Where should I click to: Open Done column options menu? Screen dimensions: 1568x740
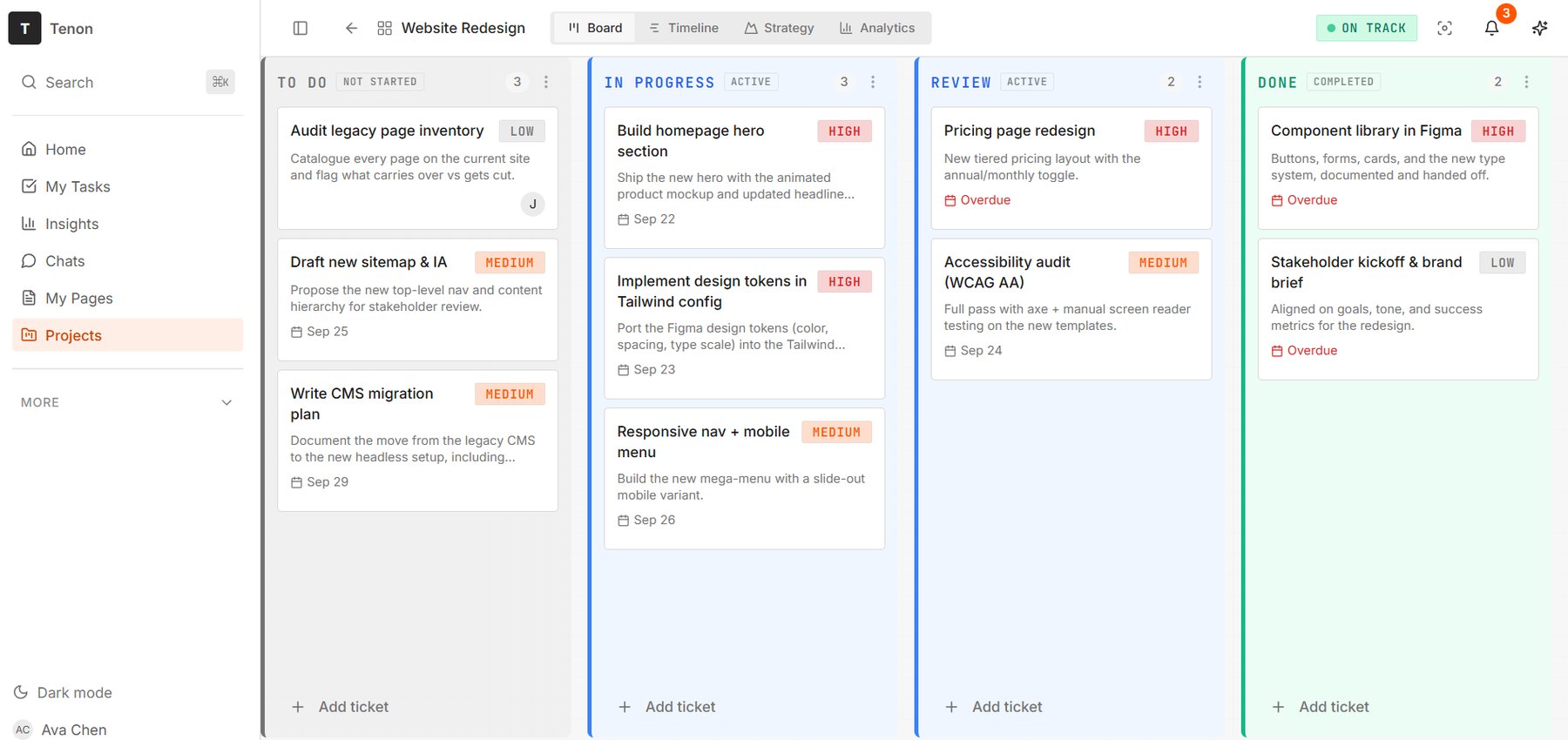click(x=1526, y=82)
